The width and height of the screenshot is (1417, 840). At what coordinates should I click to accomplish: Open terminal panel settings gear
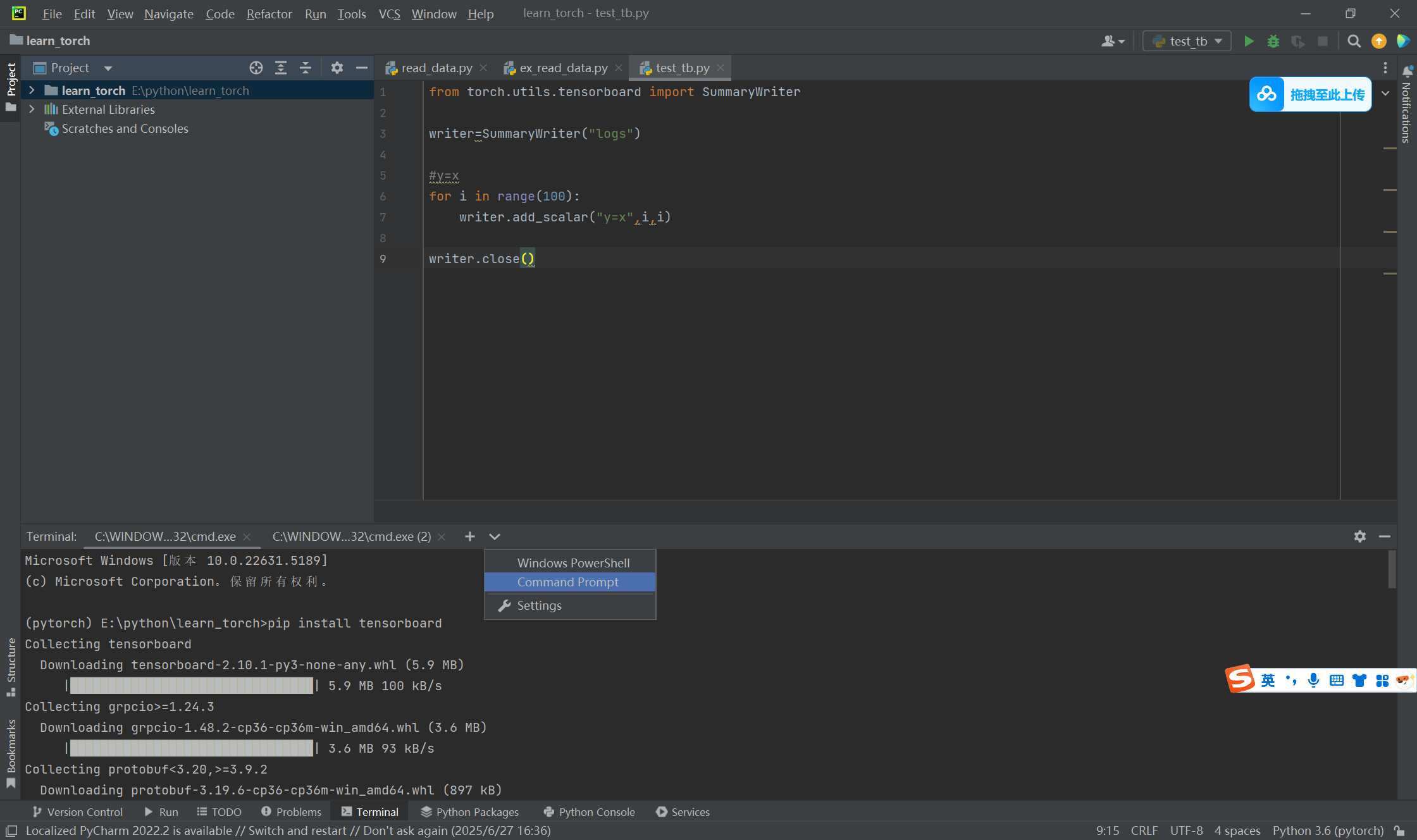coord(1359,536)
